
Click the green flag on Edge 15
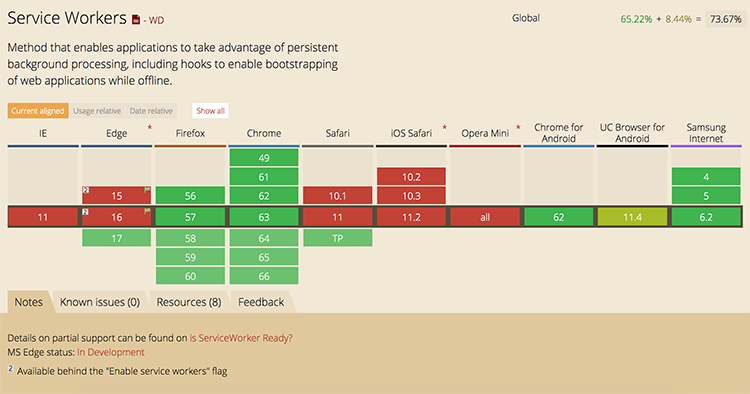tap(147, 190)
